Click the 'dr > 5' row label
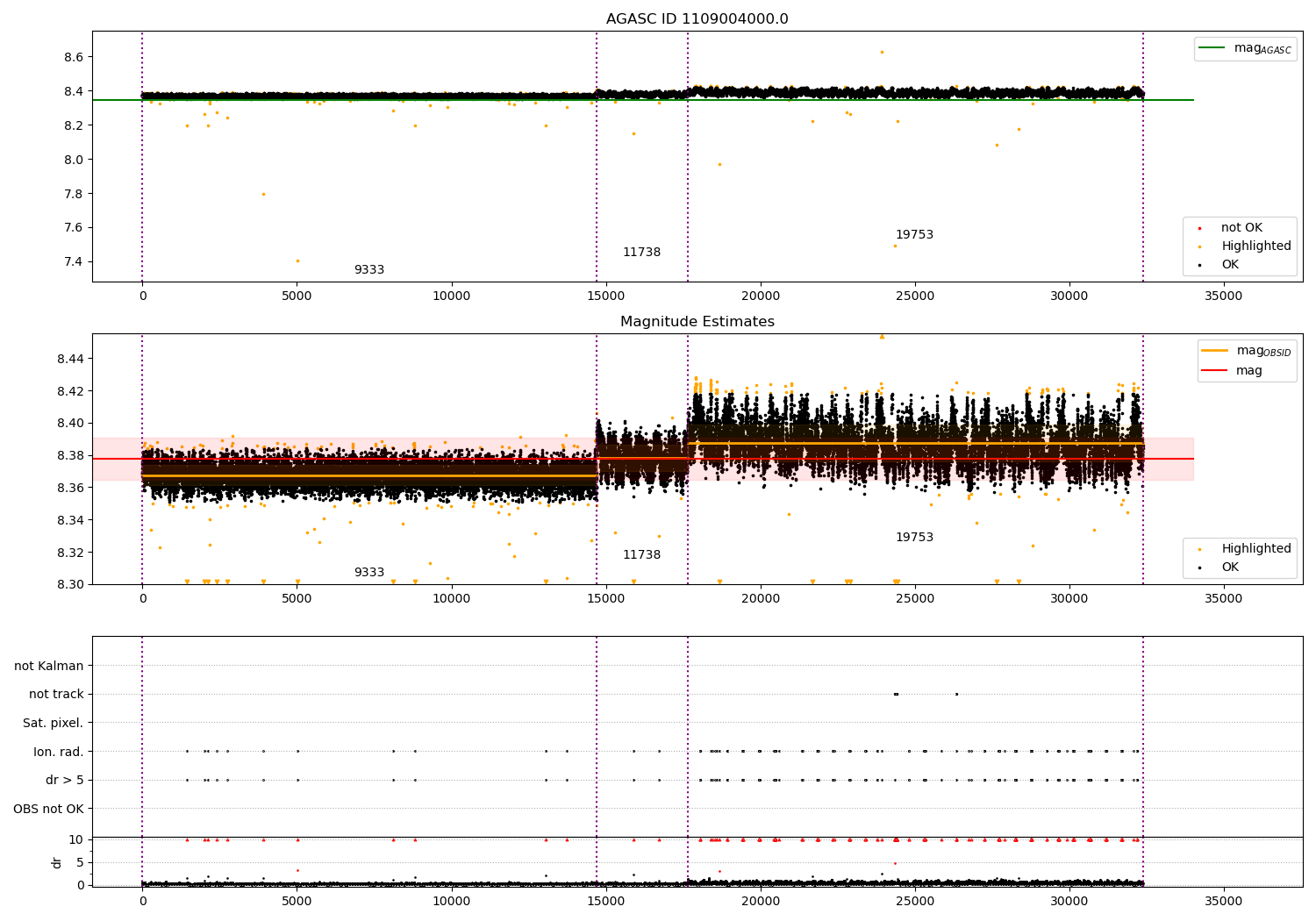The height and width of the screenshot is (921, 1316). coord(65,780)
